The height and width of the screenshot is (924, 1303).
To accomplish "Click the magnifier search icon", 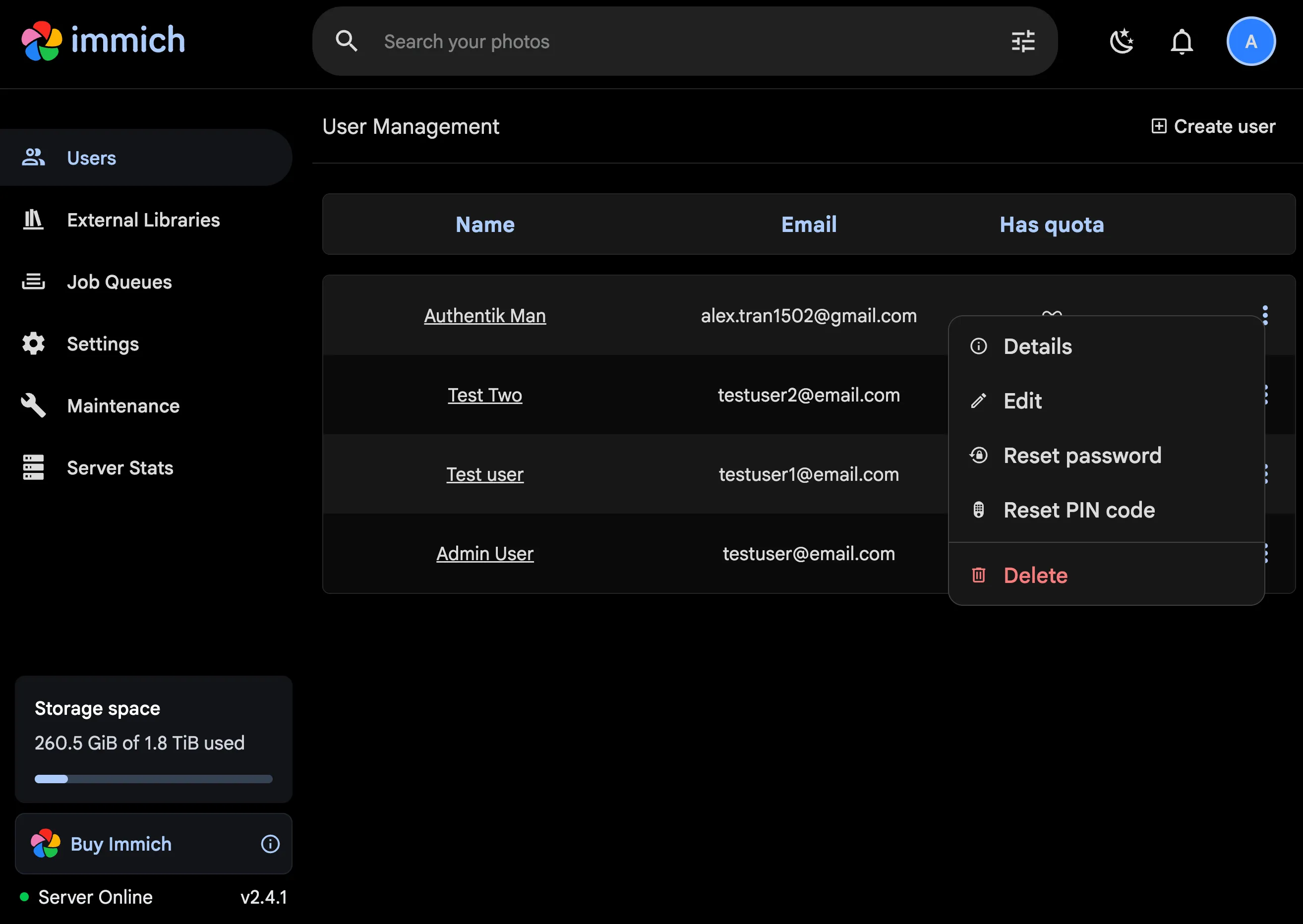I will pos(346,42).
